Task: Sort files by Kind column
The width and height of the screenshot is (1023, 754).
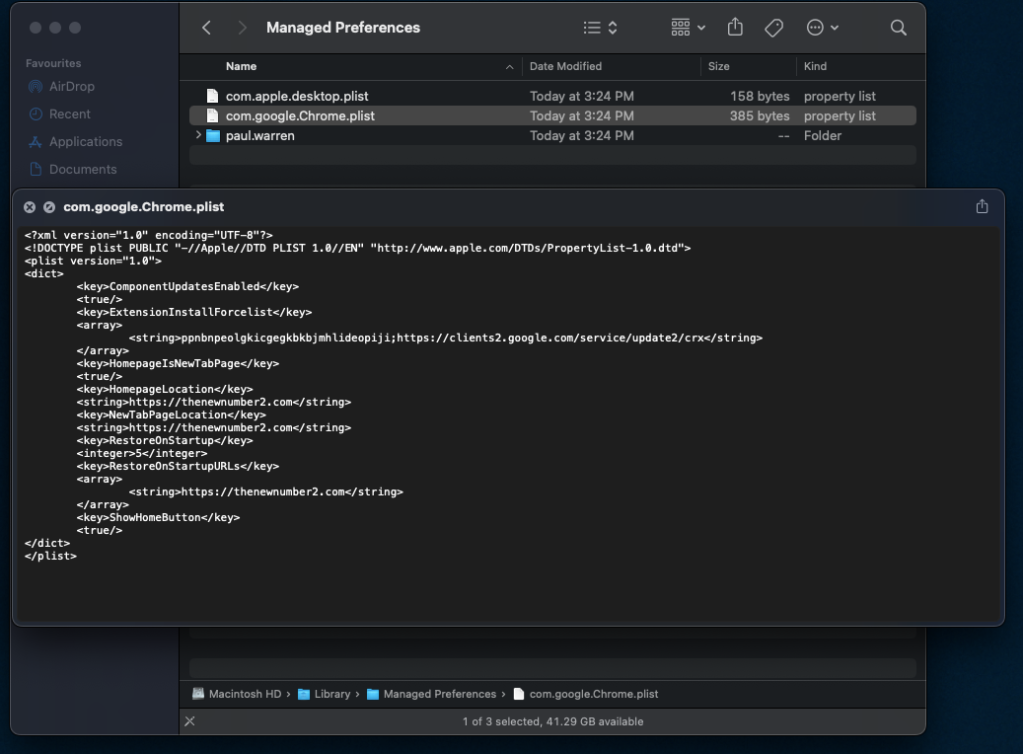Action: 815,67
